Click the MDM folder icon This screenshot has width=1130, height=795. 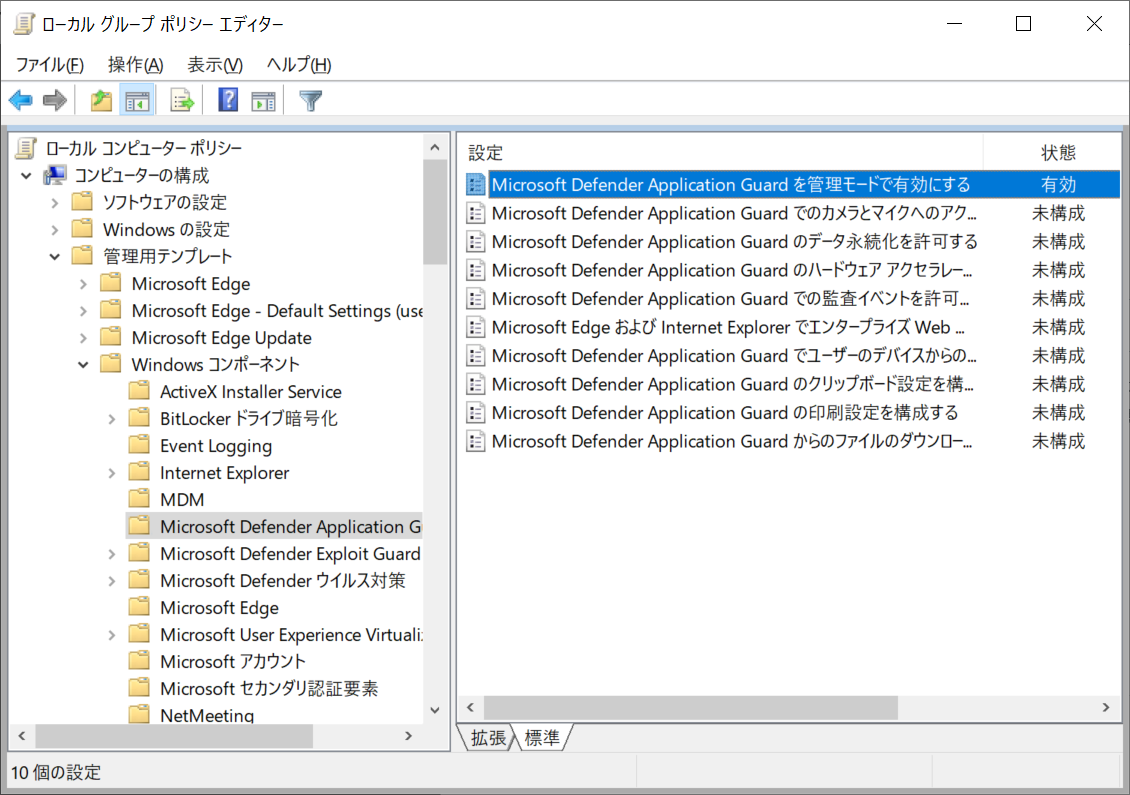point(139,499)
